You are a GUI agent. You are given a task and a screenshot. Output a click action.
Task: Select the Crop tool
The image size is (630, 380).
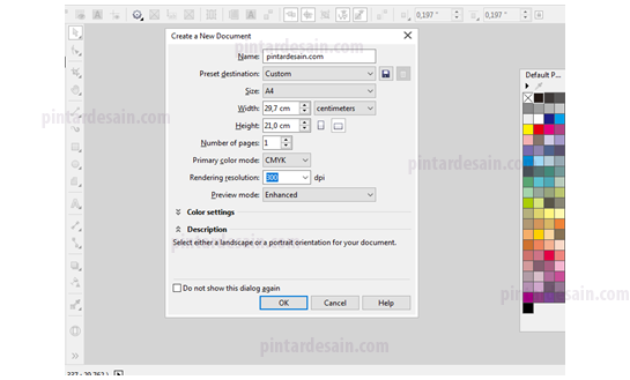[x=76, y=72]
